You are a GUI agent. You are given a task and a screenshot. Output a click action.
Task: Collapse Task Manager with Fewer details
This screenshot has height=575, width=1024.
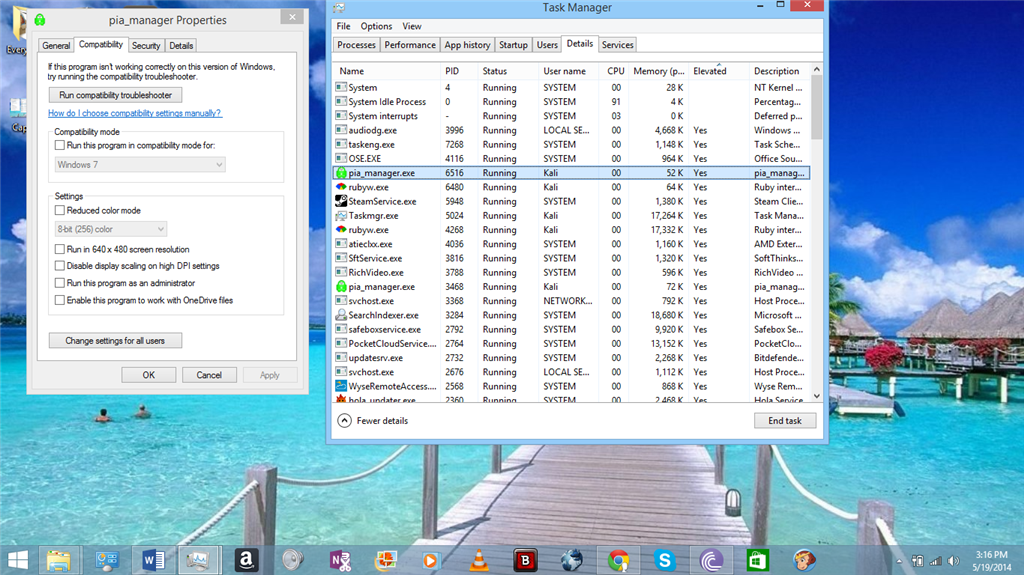[373, 421]
